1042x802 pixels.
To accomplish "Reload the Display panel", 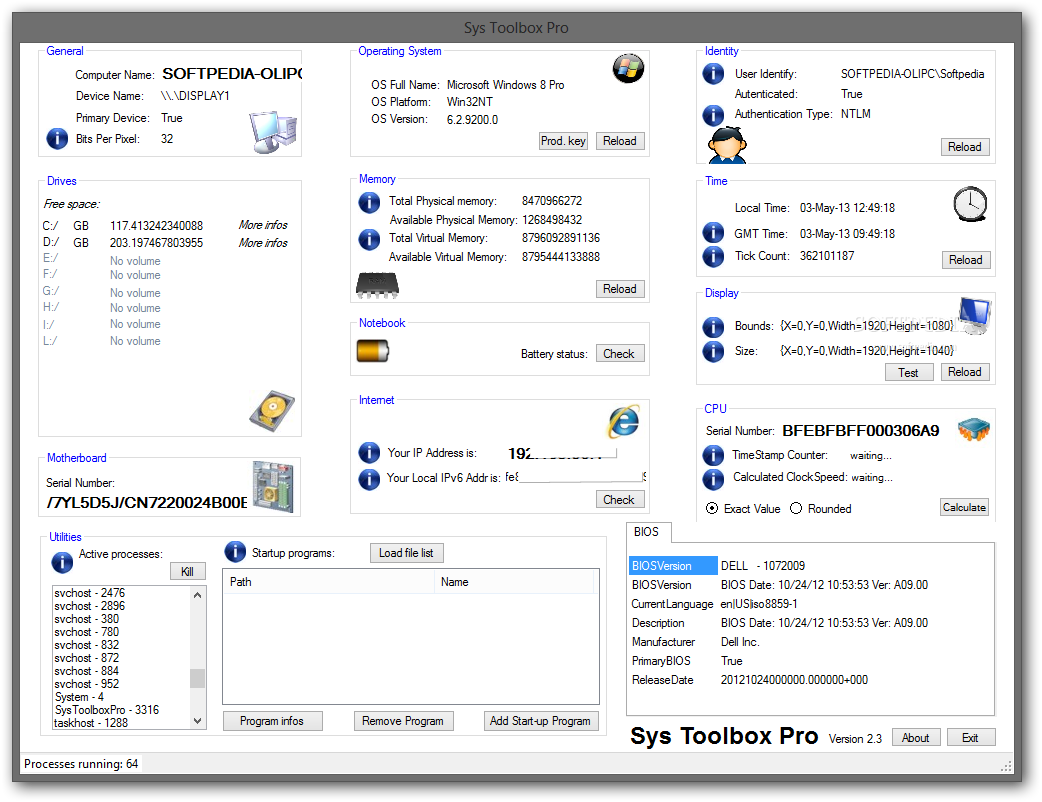I will click(x=965, y=372).
